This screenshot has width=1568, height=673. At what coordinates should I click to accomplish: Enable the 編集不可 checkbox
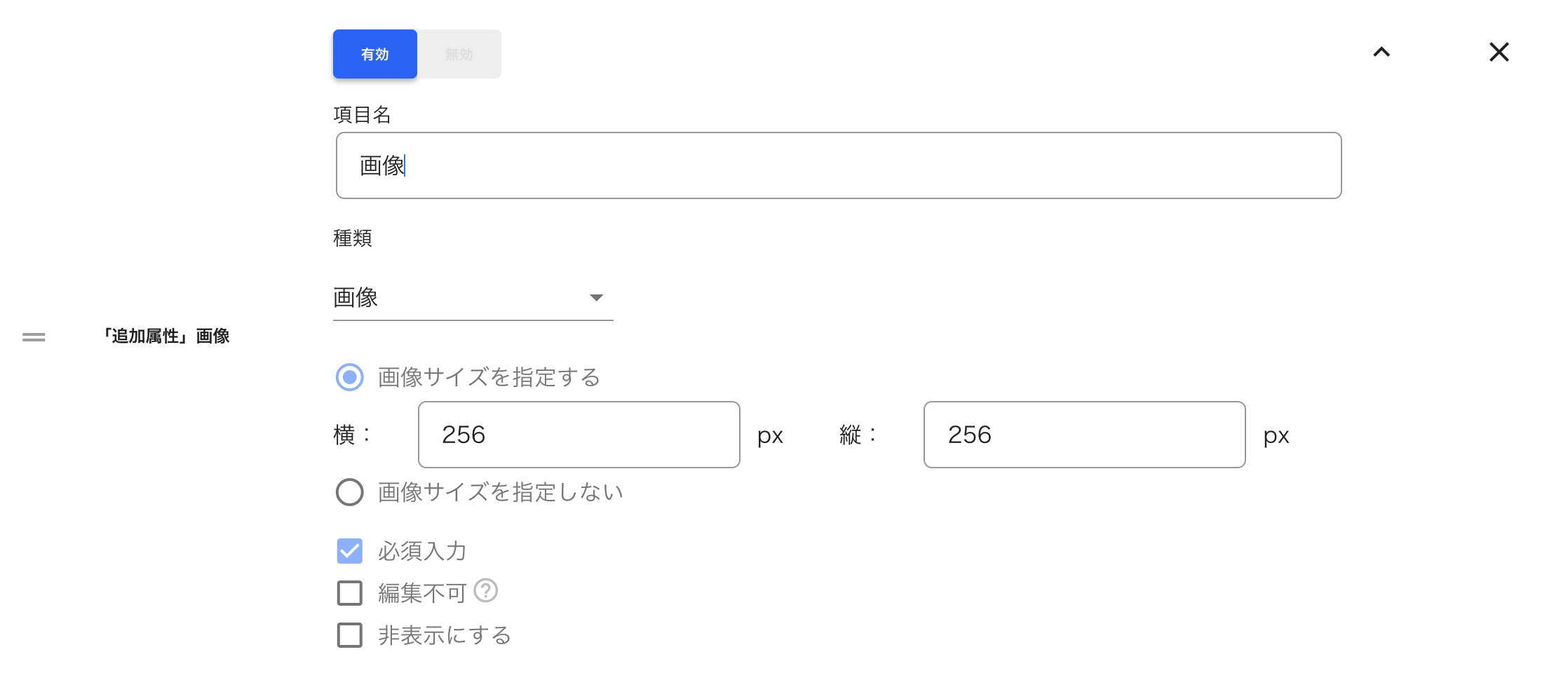click(x=350, y=593)
